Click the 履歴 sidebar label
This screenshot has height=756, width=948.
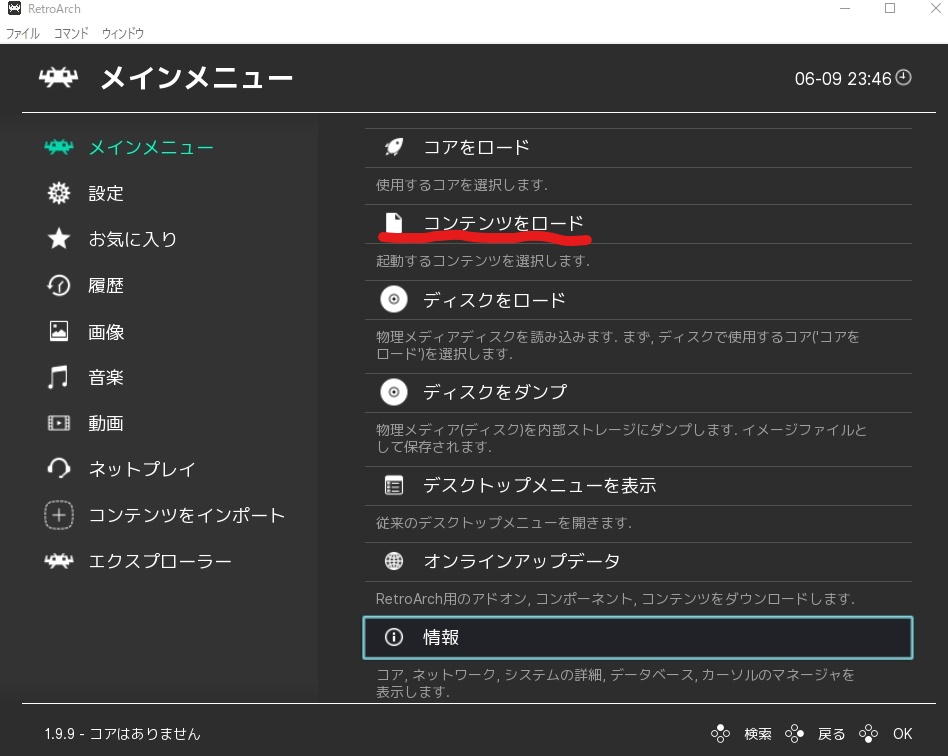pos(106,285)
